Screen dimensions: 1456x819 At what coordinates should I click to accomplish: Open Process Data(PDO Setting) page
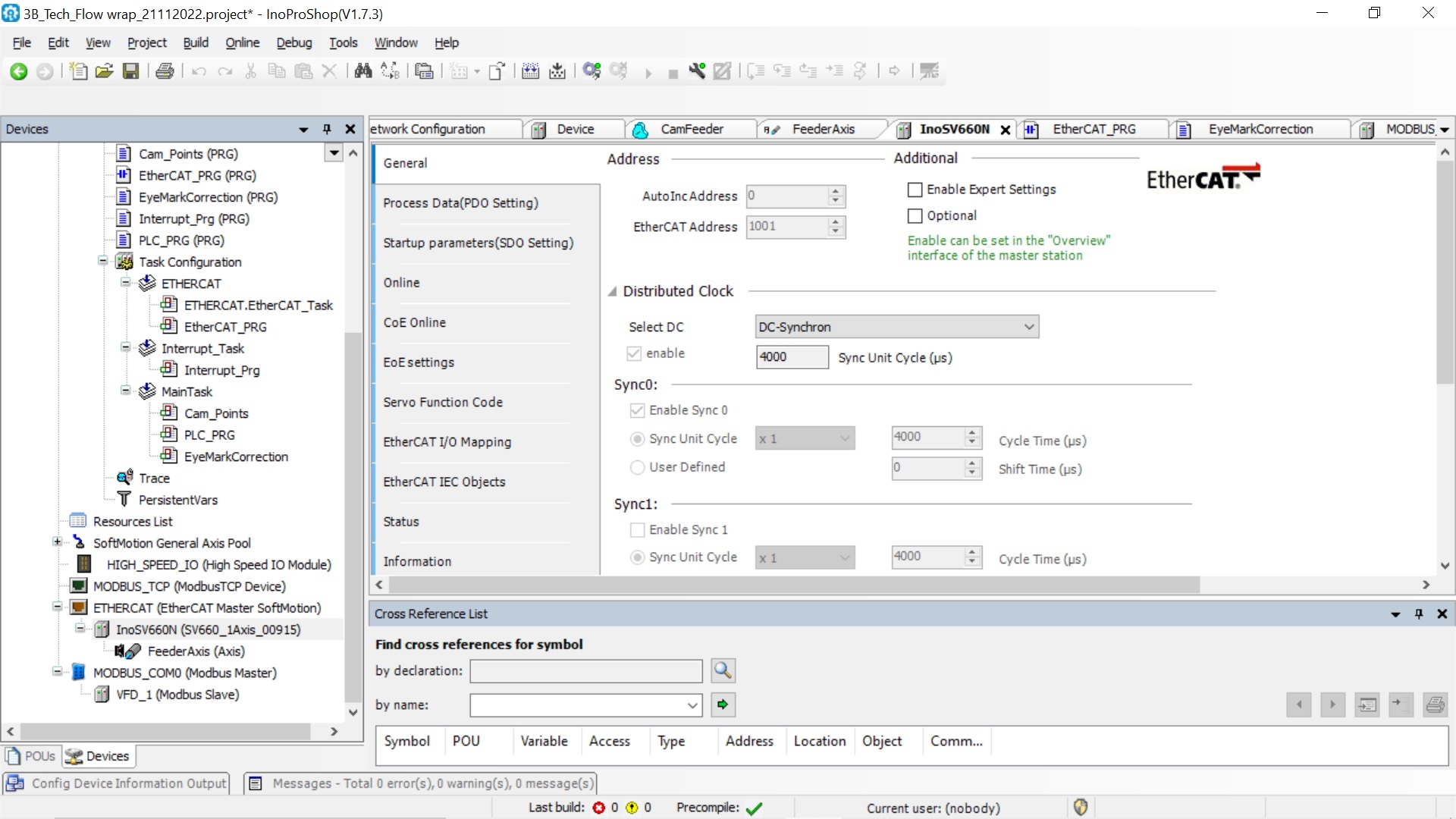pos(460,203)
